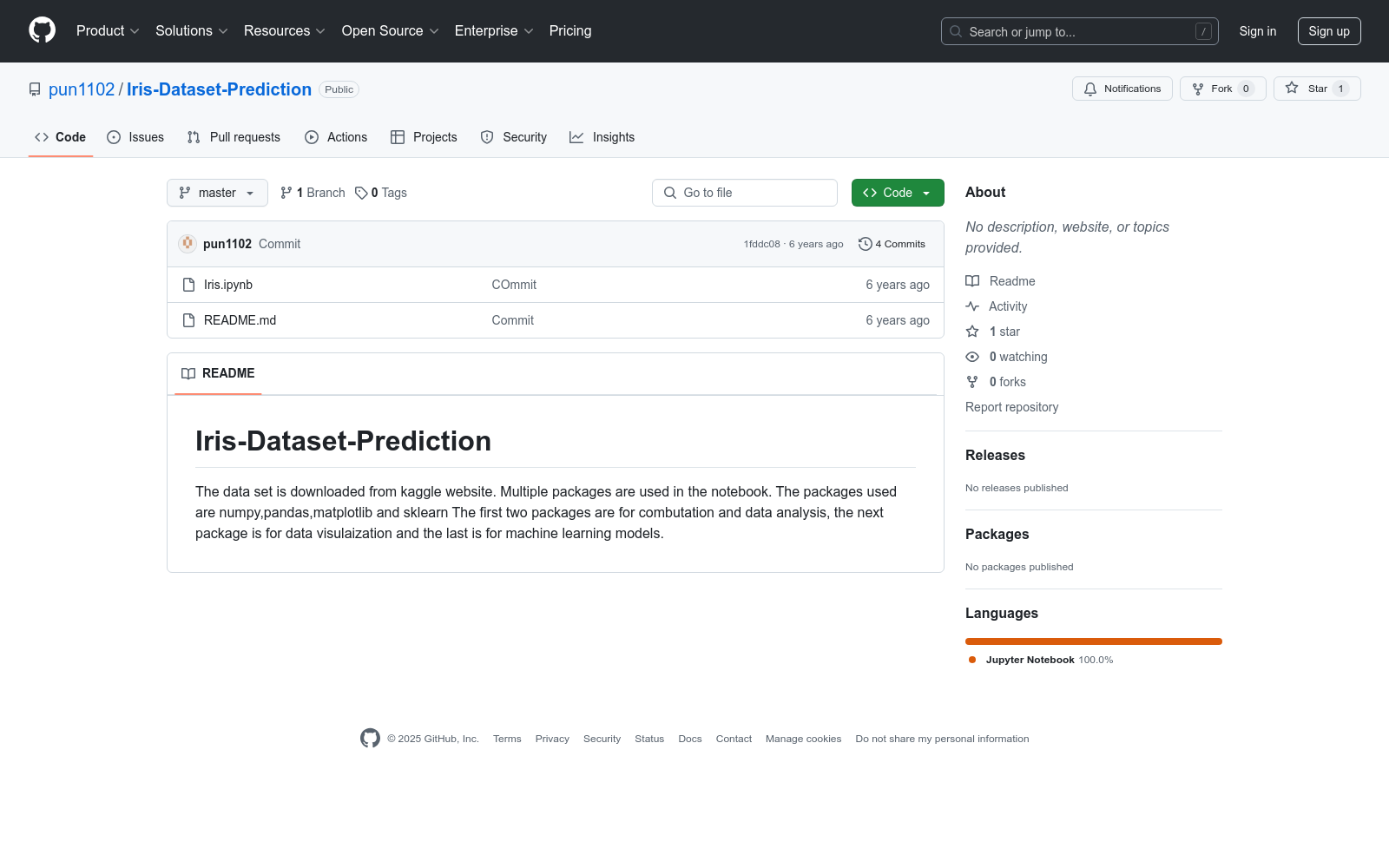Open the Packages section heading

click(x=997, y=534)
